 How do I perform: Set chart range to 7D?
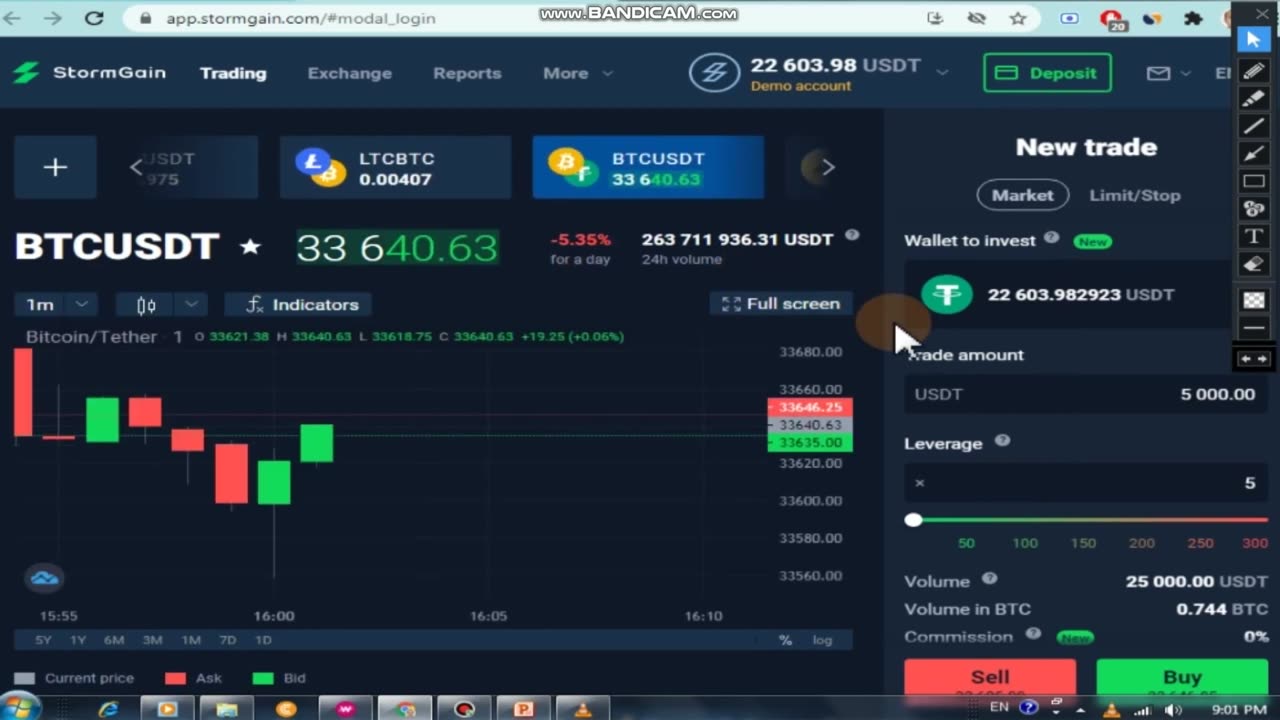pyautogui.click(x=228, y=640)
